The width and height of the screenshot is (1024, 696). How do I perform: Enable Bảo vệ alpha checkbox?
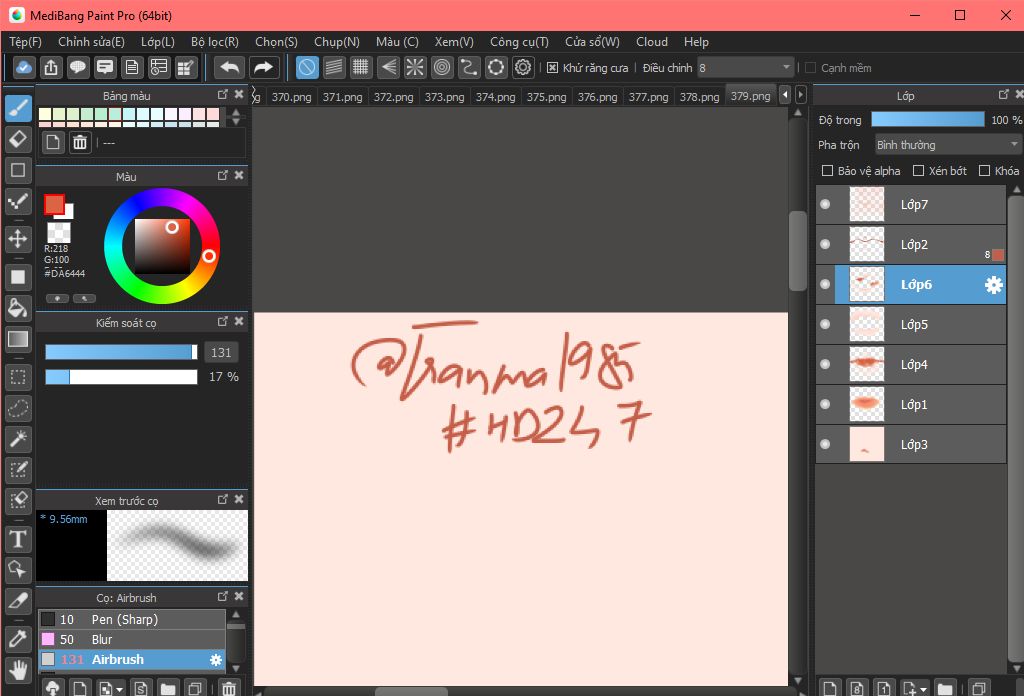tap(827, 170)
